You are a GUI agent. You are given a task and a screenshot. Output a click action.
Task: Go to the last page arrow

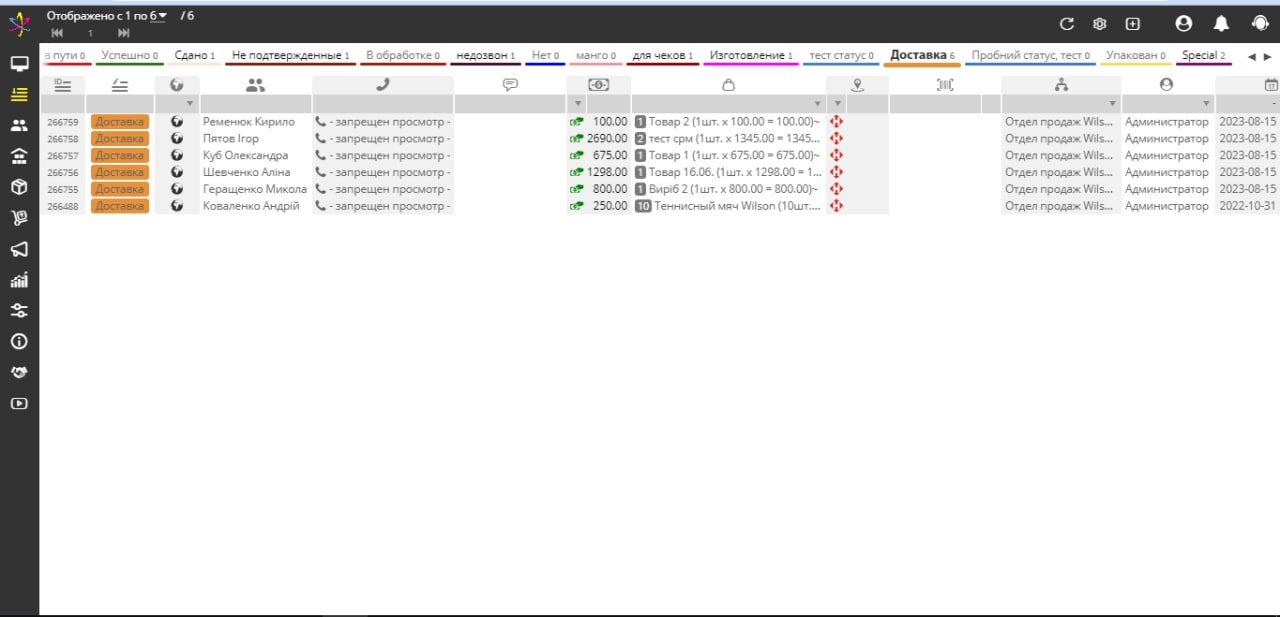tap(124, 33)
